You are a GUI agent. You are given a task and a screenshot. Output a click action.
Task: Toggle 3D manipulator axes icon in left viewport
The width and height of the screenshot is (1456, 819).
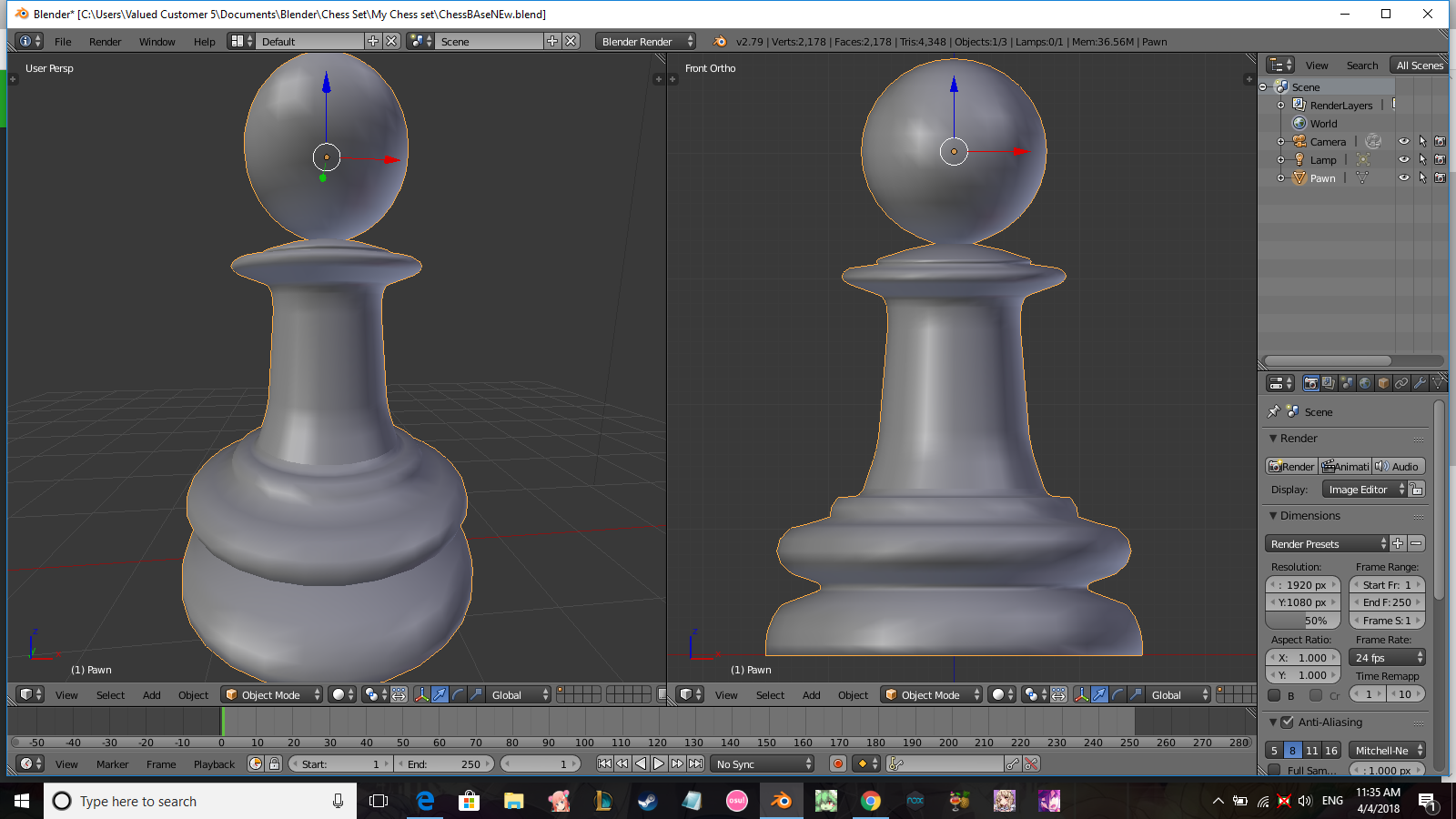[421, 694]
